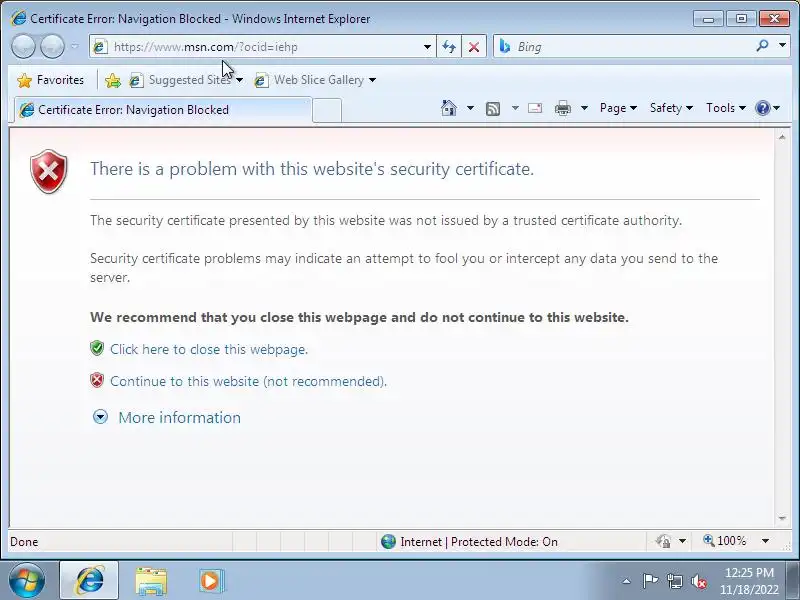Open the zoom level dropdown arrow

pos(765,541)
